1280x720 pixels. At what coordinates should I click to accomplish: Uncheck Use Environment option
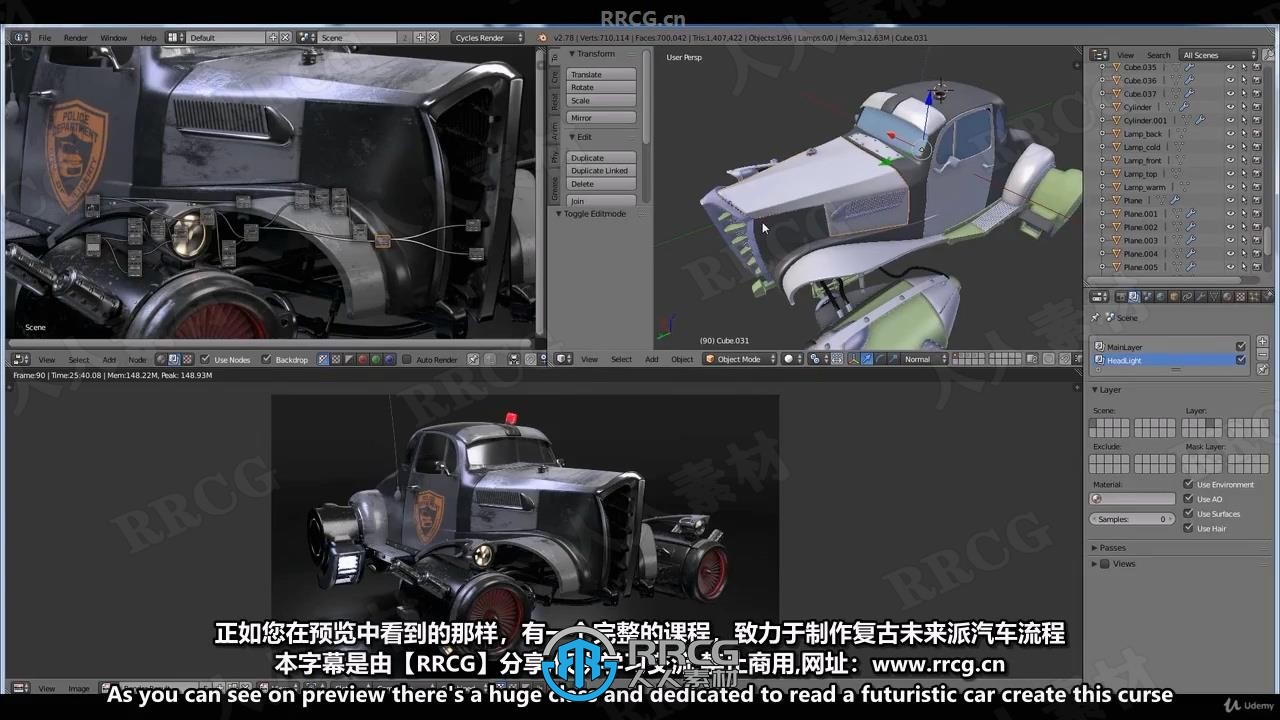pyautogui.click(x=1188, y=484)
